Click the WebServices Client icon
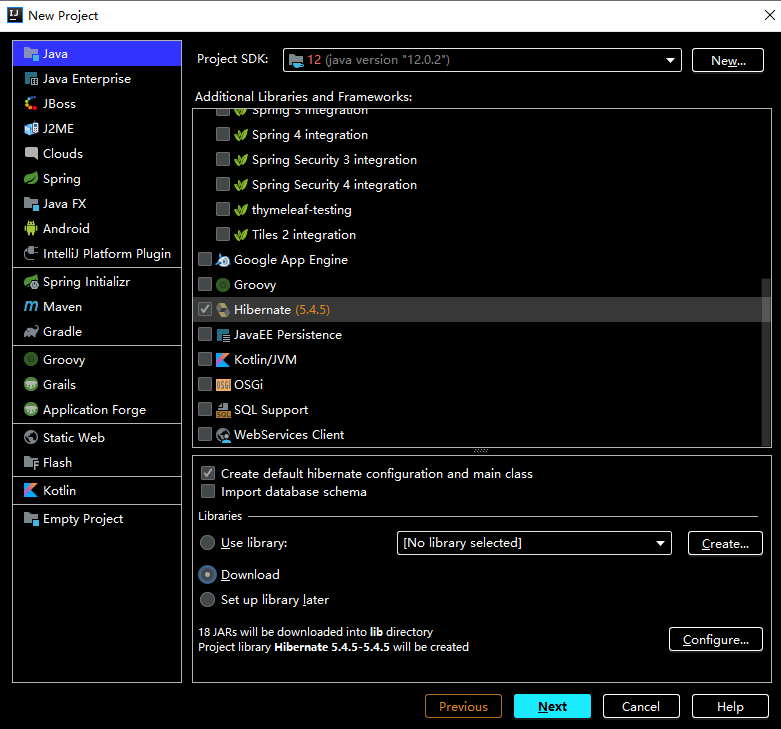 [x=223, y=435]
